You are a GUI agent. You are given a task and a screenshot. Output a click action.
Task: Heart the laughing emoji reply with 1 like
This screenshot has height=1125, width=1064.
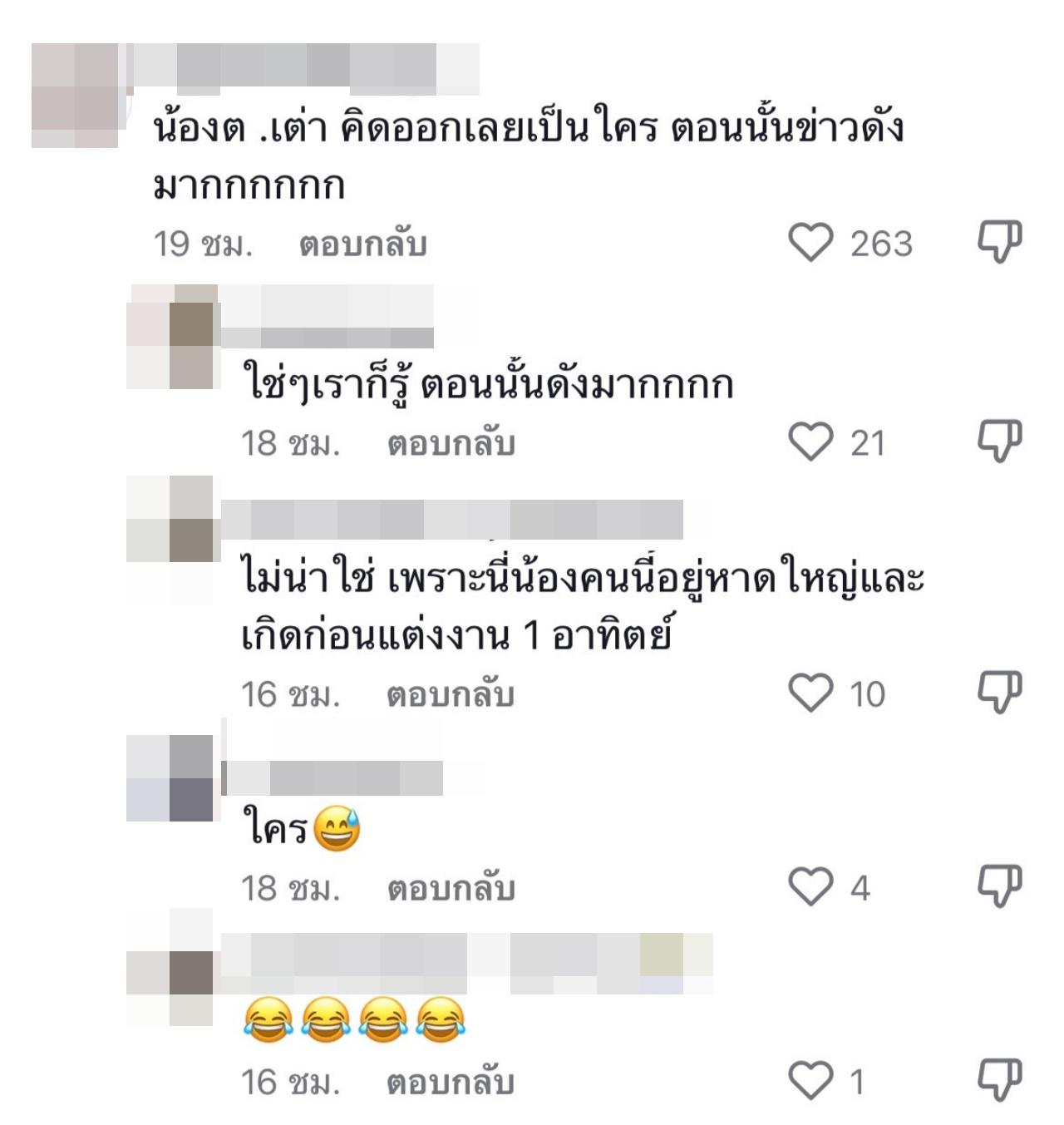tap(810, 1080)
